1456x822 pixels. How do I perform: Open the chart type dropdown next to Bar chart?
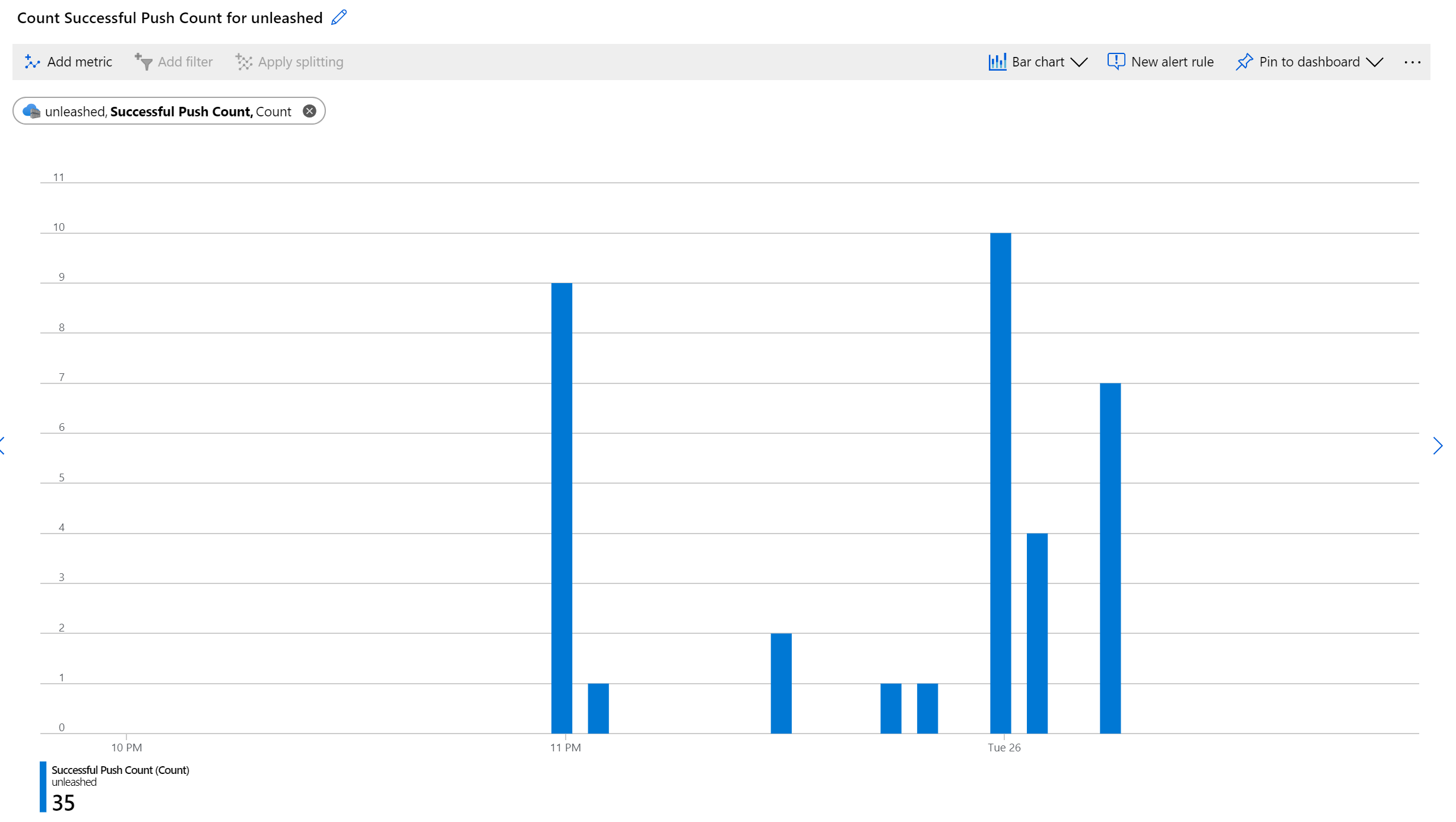click(x=1080, y=62)
